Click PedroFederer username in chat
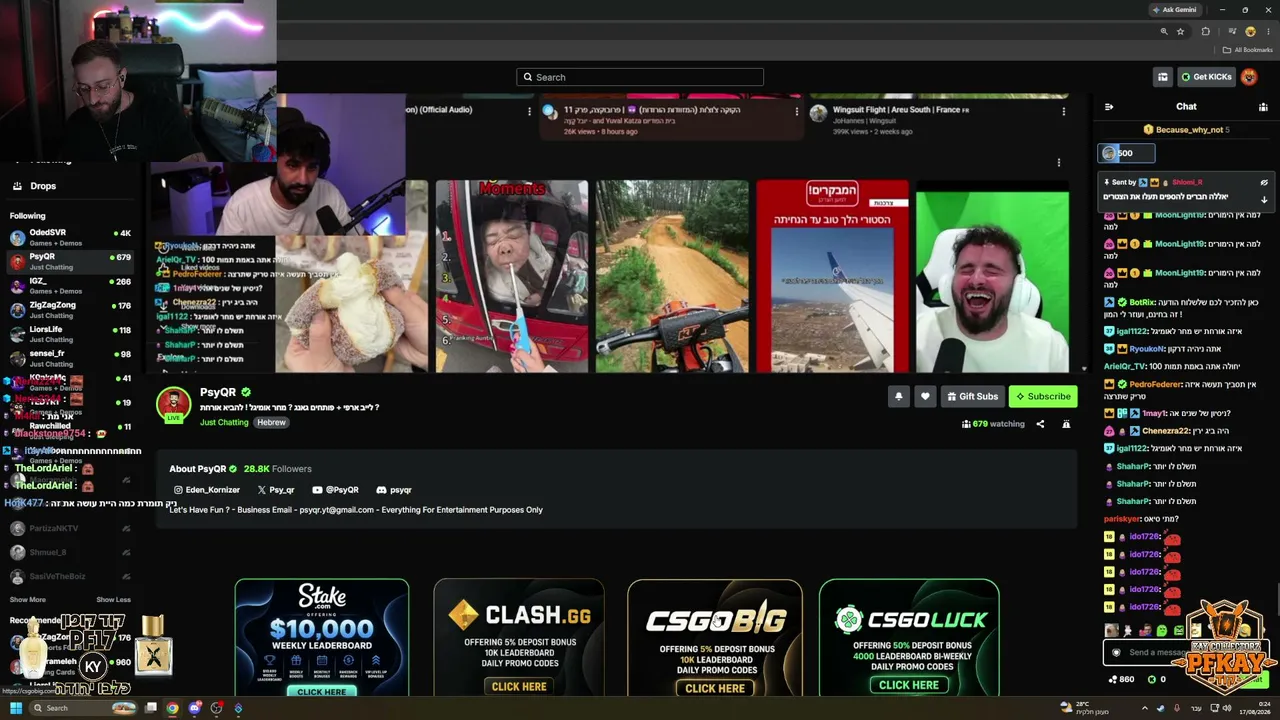Viewport: 1280px width, 720px height. [x=1156, y=384]
